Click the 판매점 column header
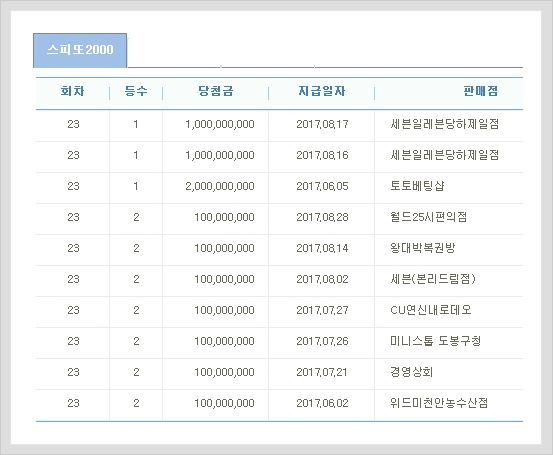Viewport: 553px width, 455px height. click(x=480, y=91)
